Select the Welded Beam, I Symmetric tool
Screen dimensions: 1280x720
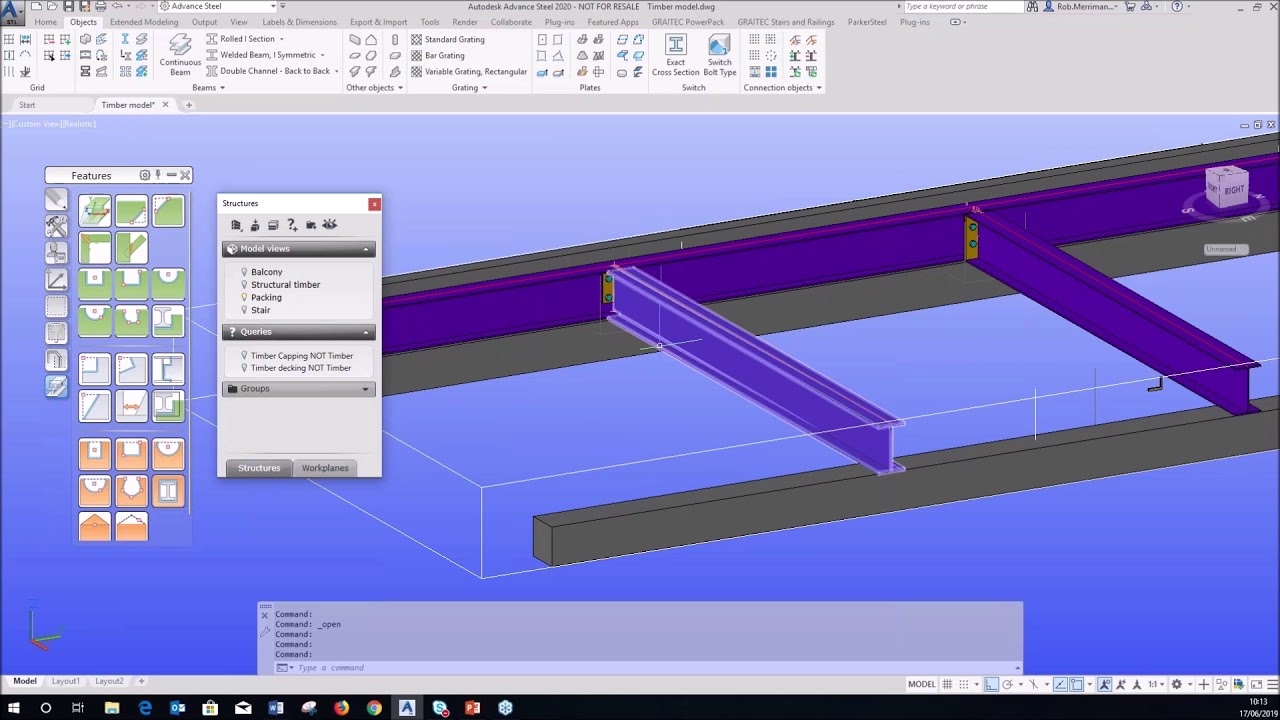click(x=261, y=55)
